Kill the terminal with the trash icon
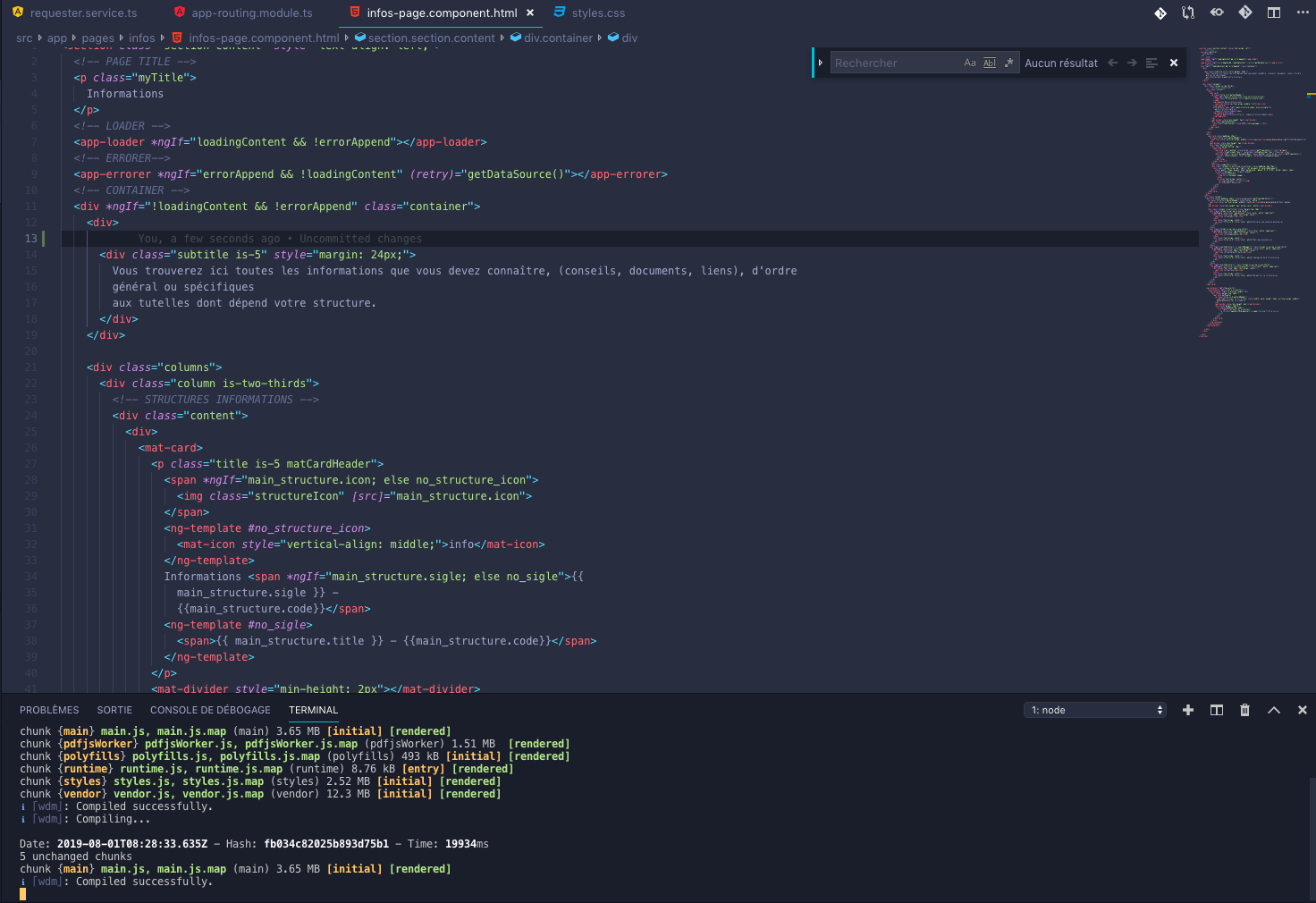1316x903 pixels. (x=1244, y=710)
